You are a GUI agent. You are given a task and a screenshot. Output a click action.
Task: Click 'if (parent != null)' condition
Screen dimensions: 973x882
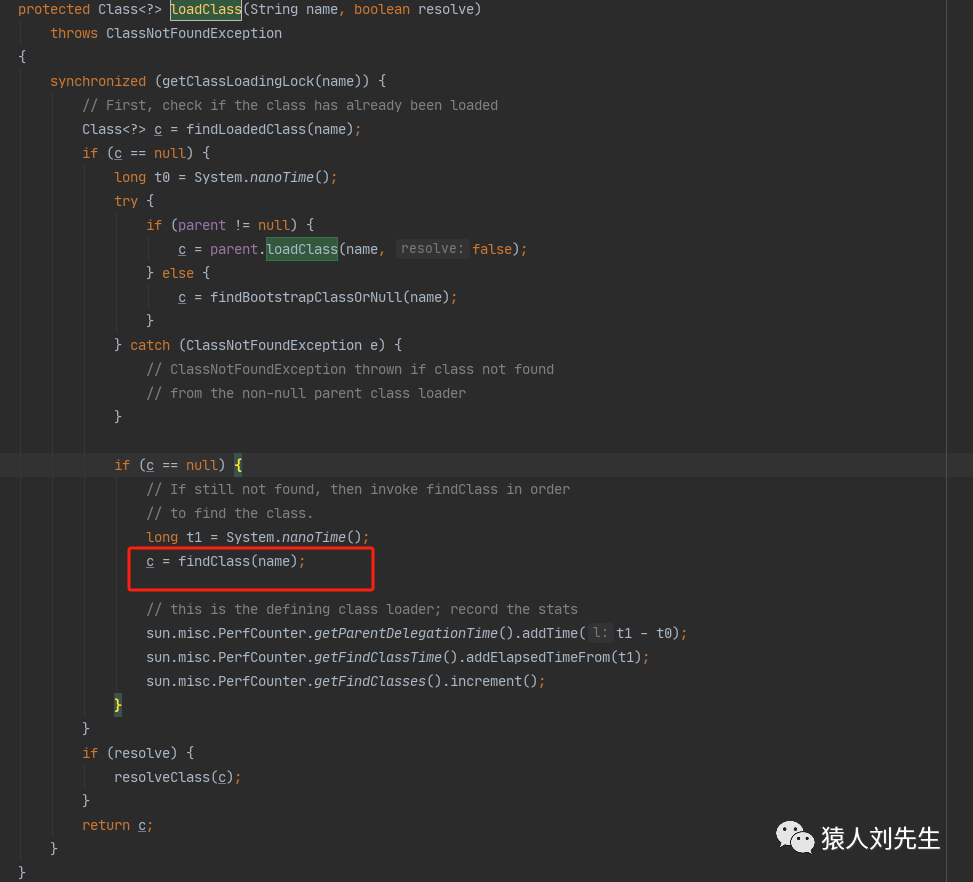click(x=222, y=225)
